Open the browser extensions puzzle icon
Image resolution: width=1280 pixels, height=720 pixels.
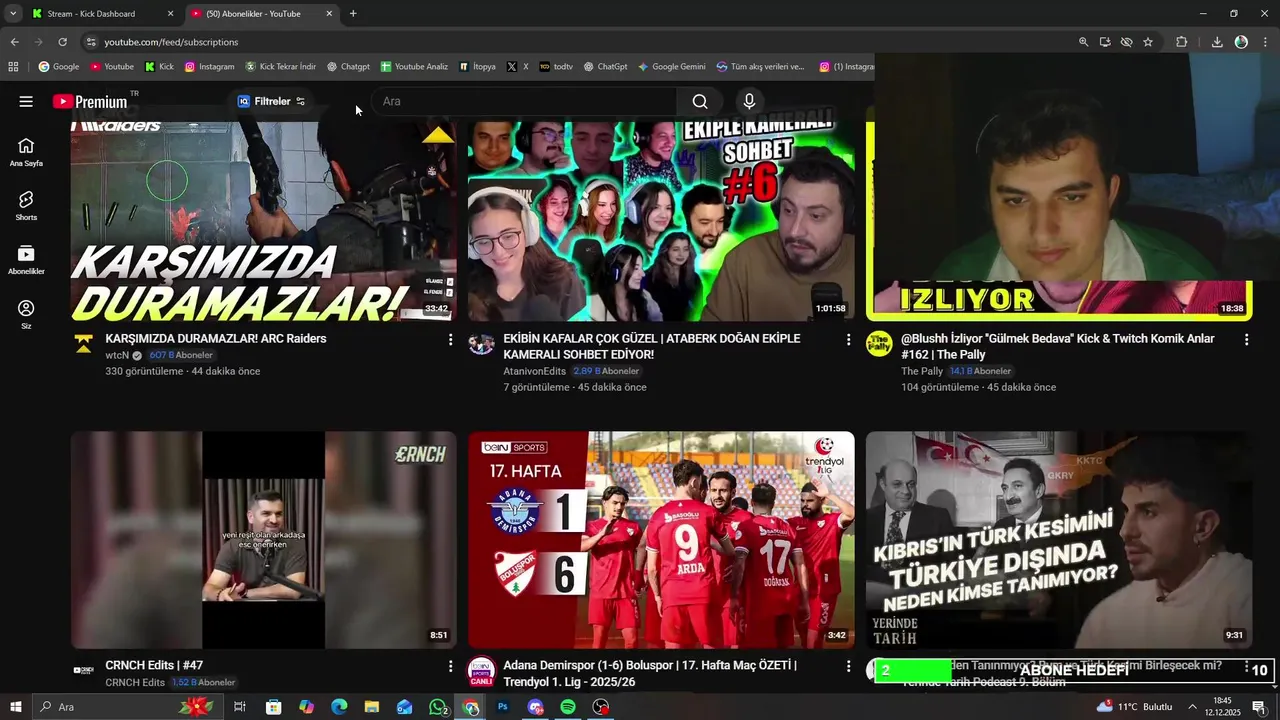click(1181, 42)
